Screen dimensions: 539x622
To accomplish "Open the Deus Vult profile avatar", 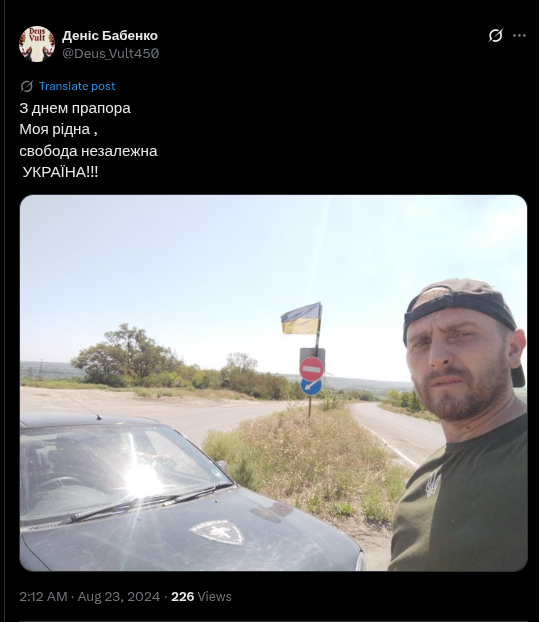I will tap(37, 44).
